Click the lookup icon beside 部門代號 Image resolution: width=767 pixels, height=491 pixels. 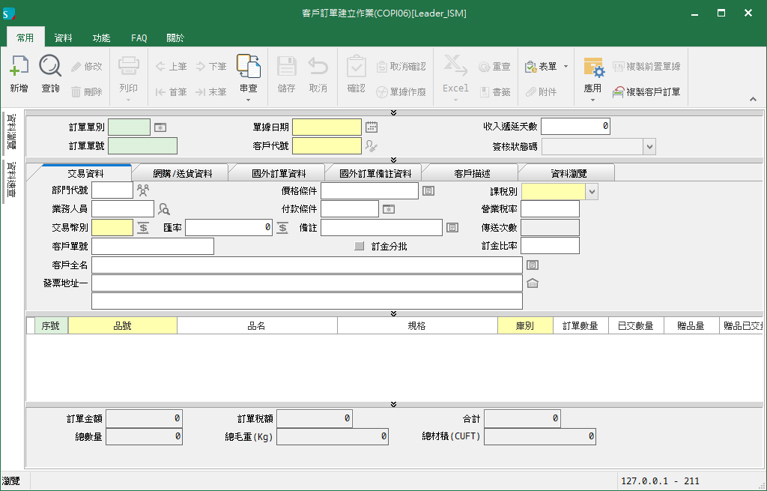[143, 190]
